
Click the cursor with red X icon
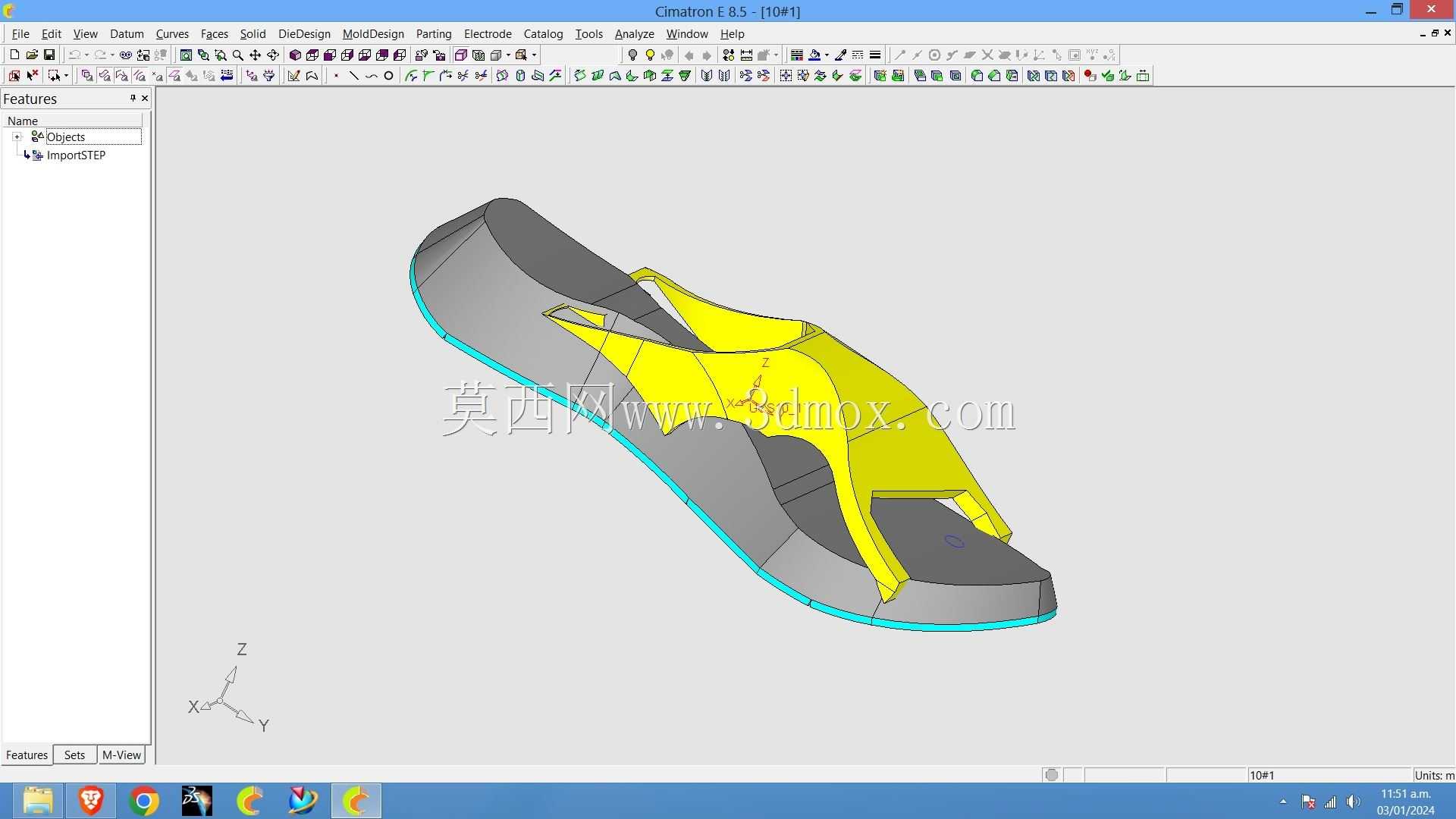[32, 76]
